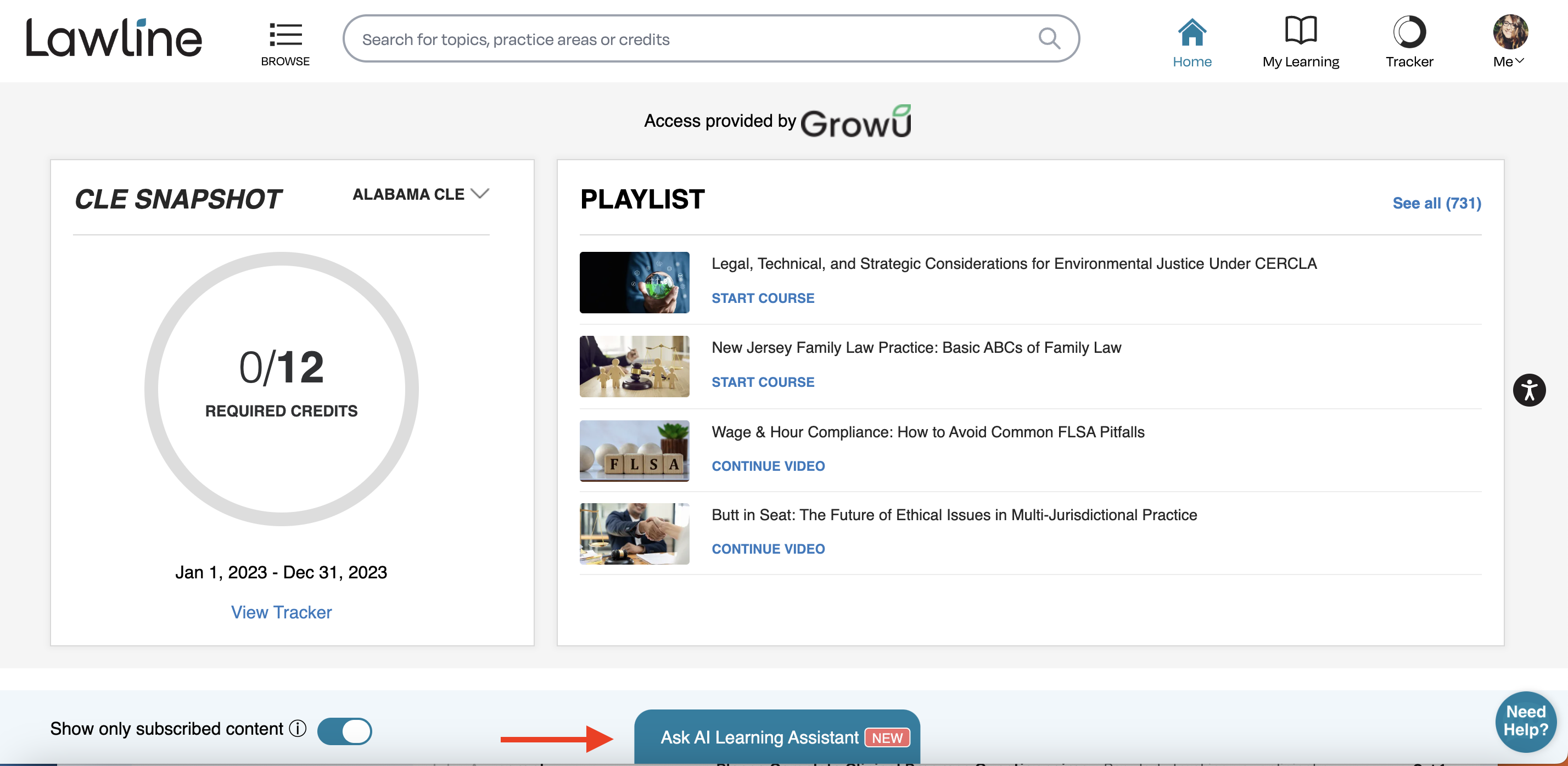Viewport: 1568px width, 766px height.
Task: Click See all (731) playlist link
Action: (x=1437, y=203)
